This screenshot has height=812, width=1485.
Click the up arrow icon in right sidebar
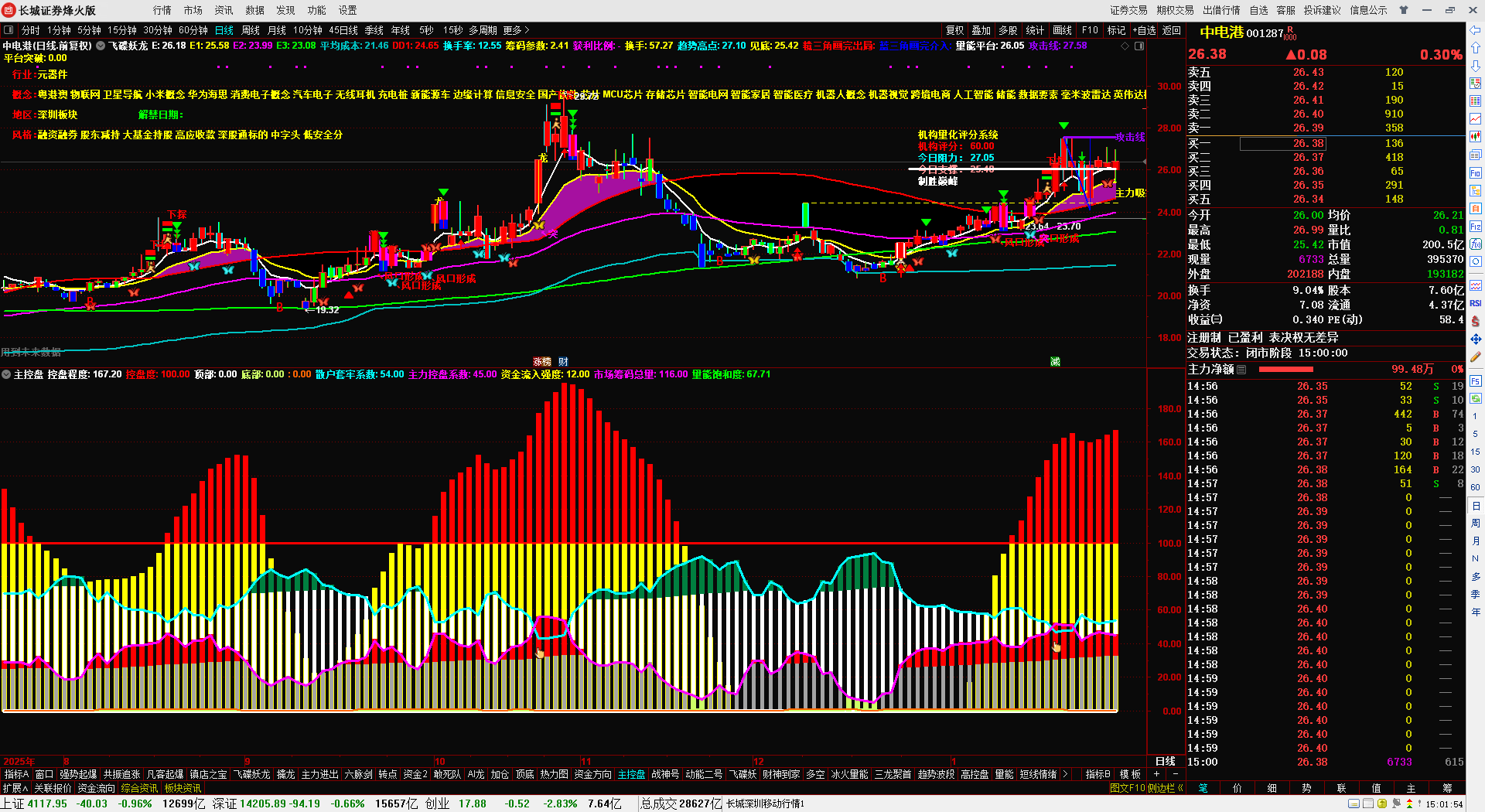pos(1476,48)
